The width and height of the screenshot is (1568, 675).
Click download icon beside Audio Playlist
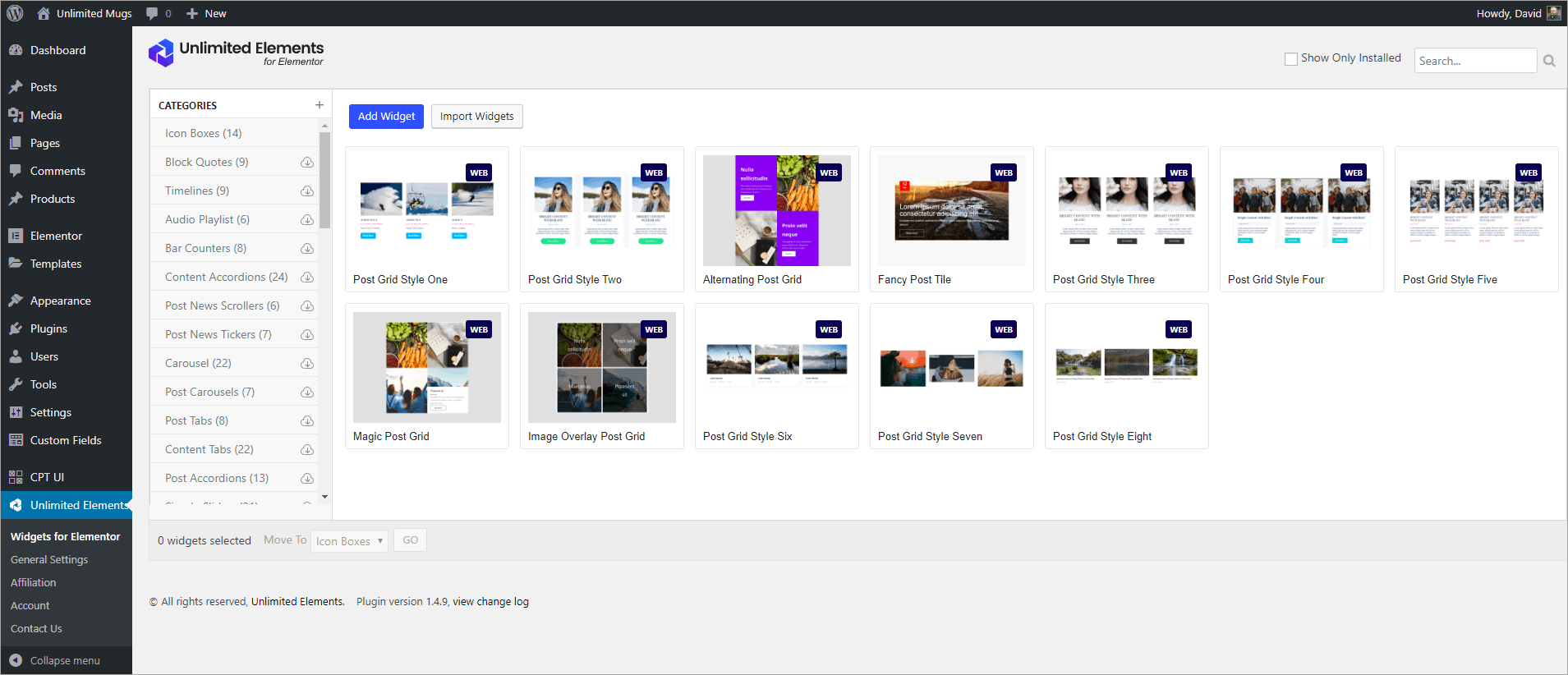(x=307, y=220)
